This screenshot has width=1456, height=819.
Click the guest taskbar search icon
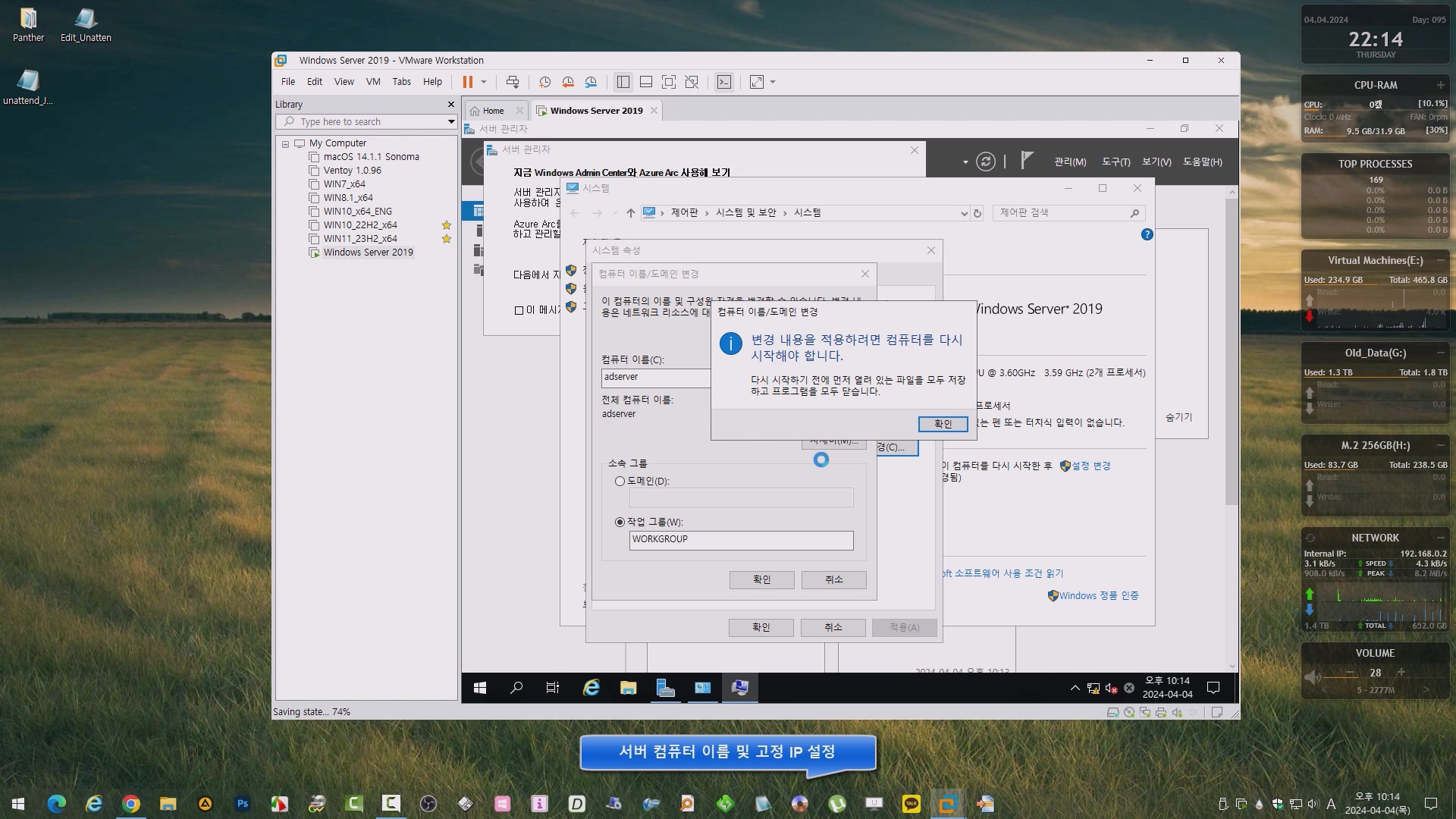click(x=516, y=688)
